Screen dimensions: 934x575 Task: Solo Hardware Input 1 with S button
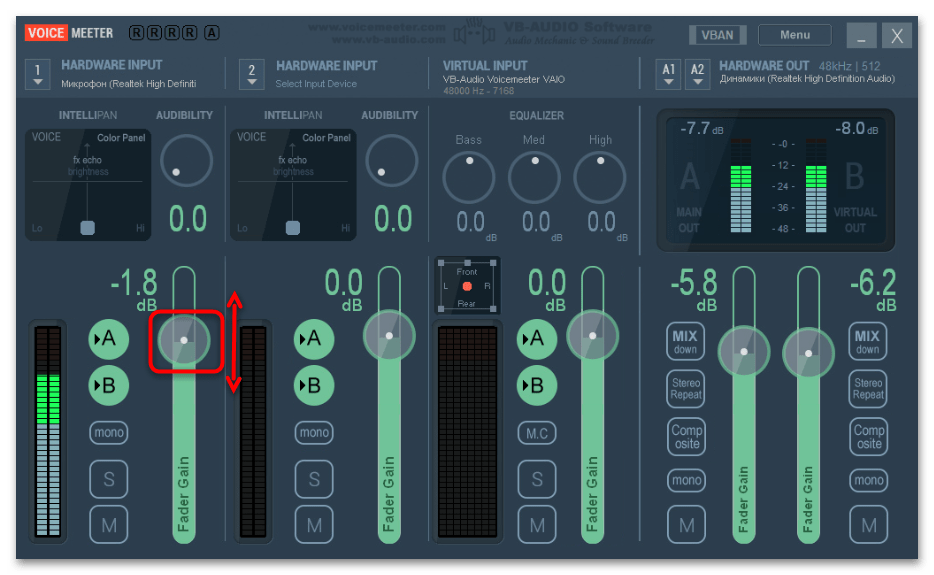(x=108, y=479)
